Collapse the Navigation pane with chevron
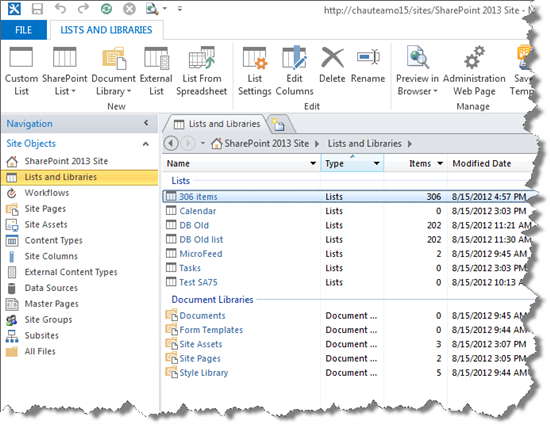This screenshot has width=550, height=424. point(146,123)
